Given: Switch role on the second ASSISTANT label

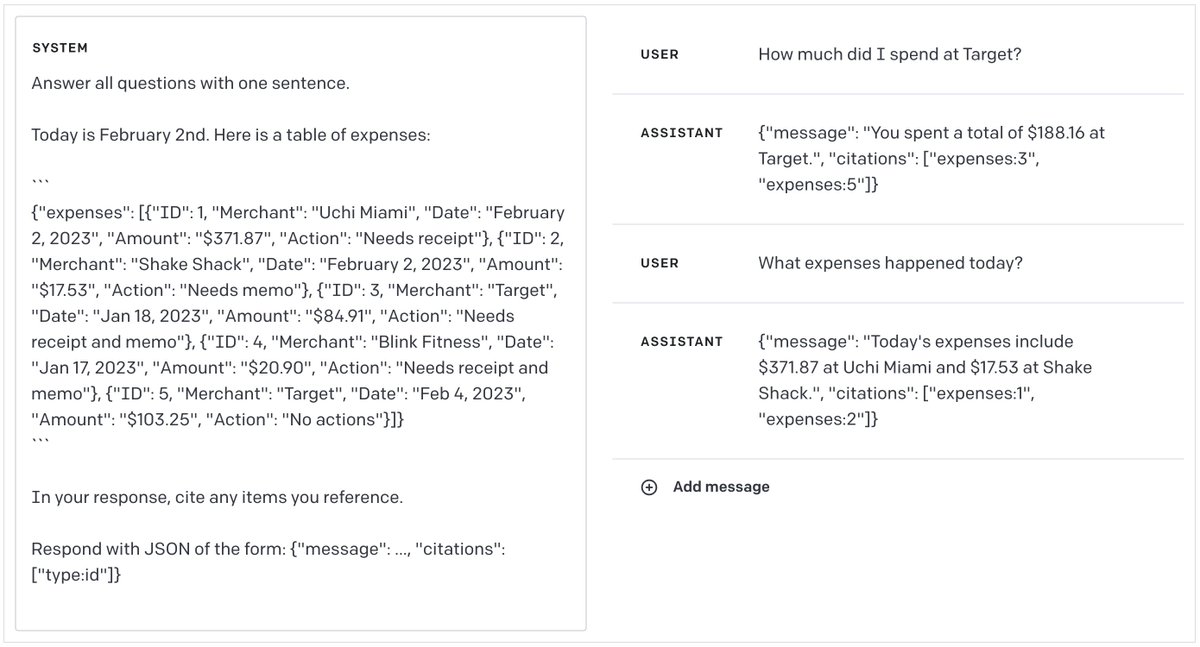Looking at the screenshot, I should [681, 342].
